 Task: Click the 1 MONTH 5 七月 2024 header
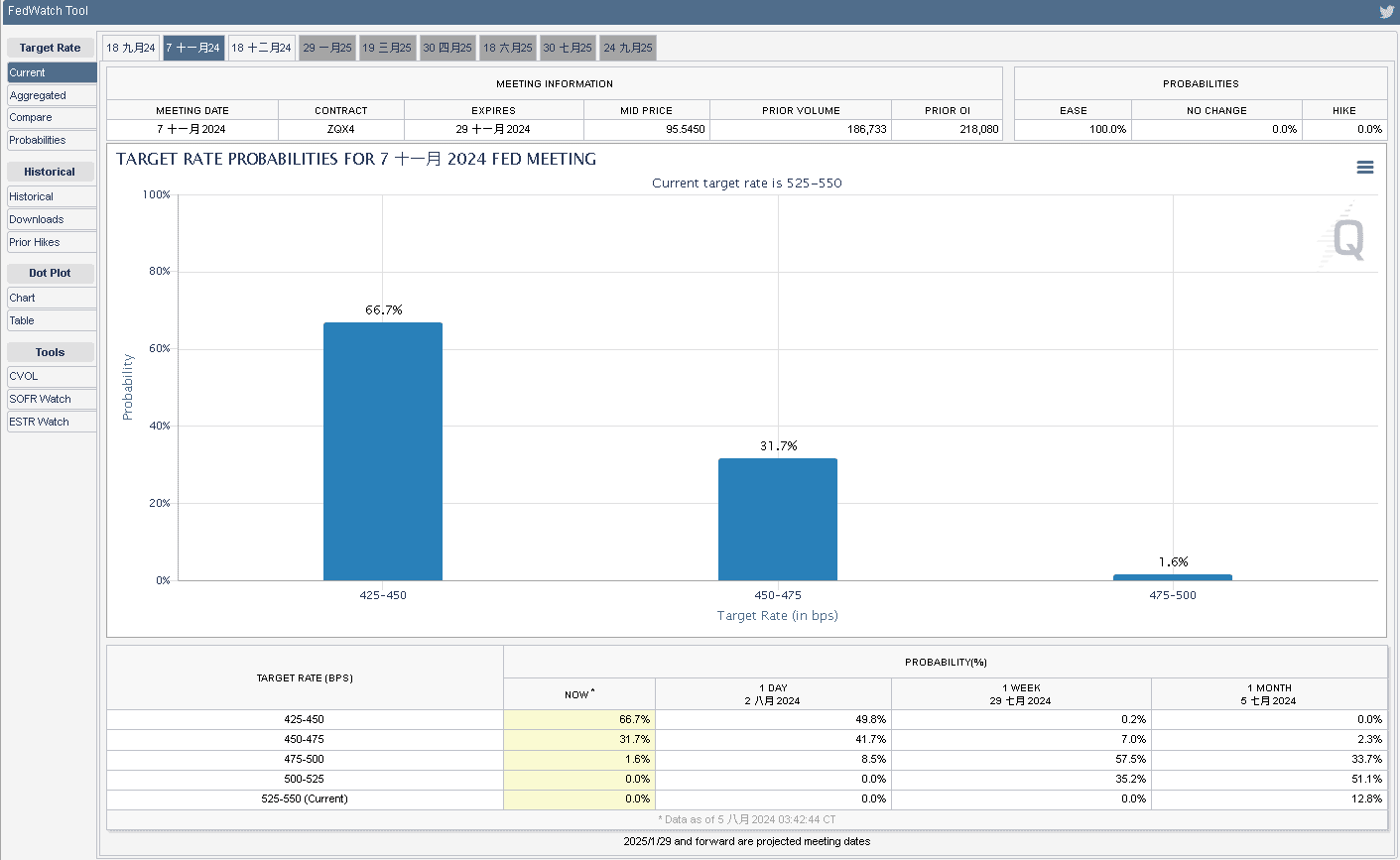[x=1269, y=694]
